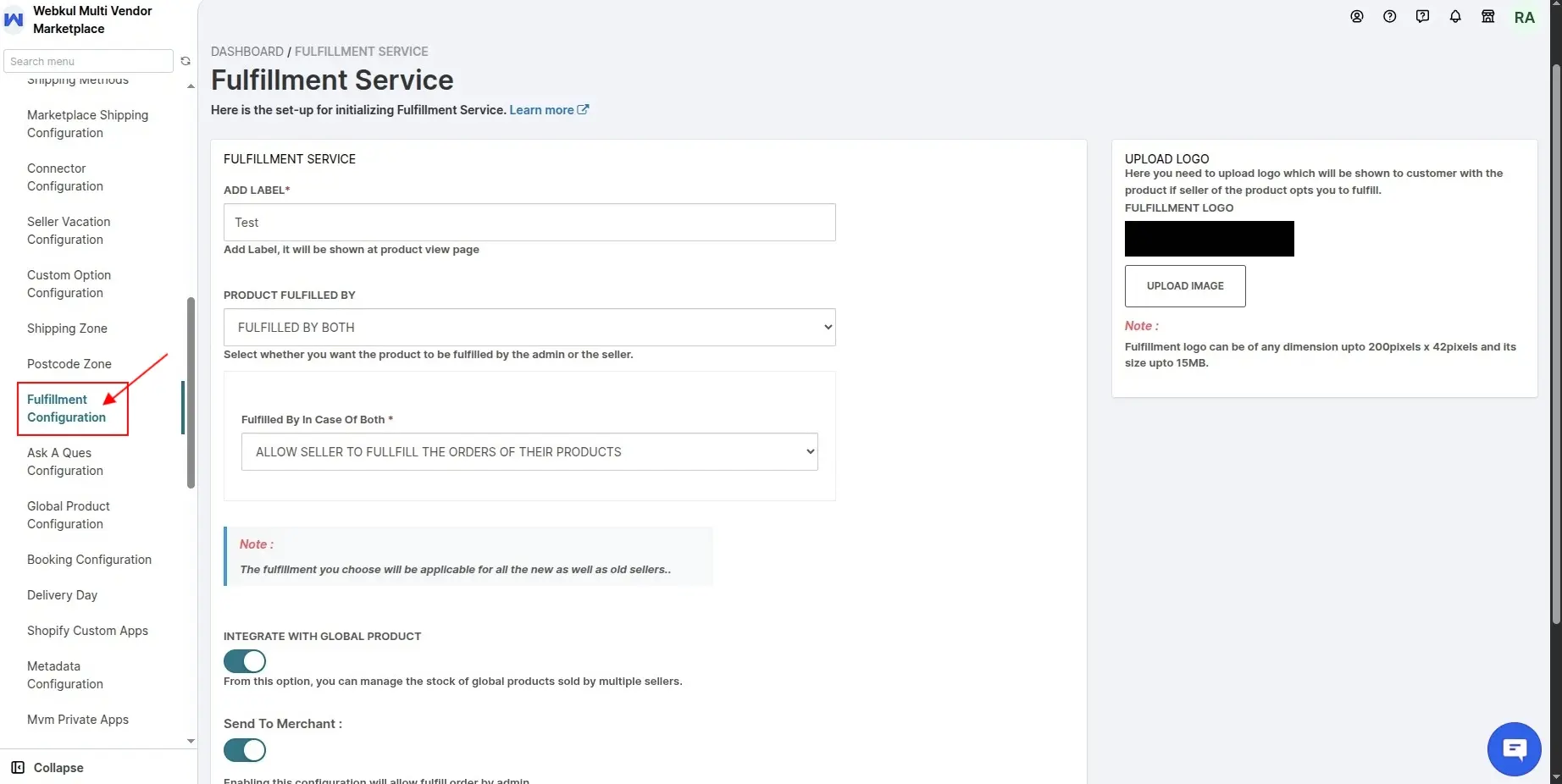Open Ask A Ques Configuration menu item

point(65,461)
